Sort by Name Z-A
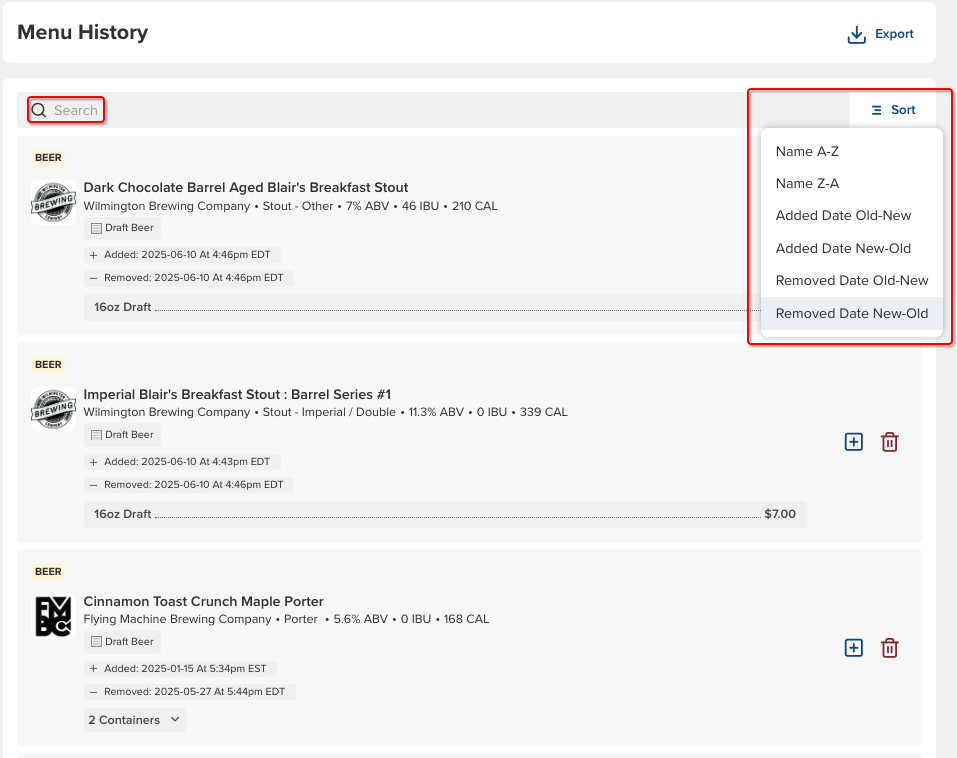Screen dimensions: 957x758 pyautogui.click(x=807, y=183)
